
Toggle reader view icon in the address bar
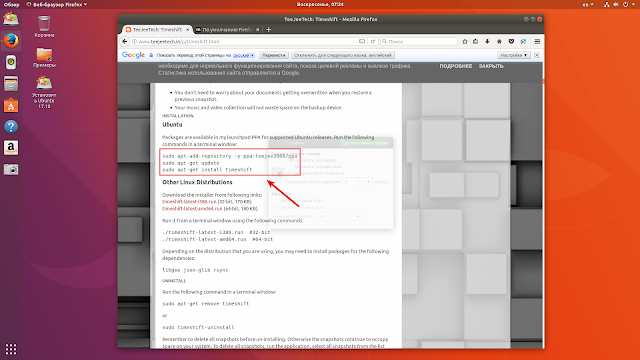pyautogui.click(x=362, y=41)
